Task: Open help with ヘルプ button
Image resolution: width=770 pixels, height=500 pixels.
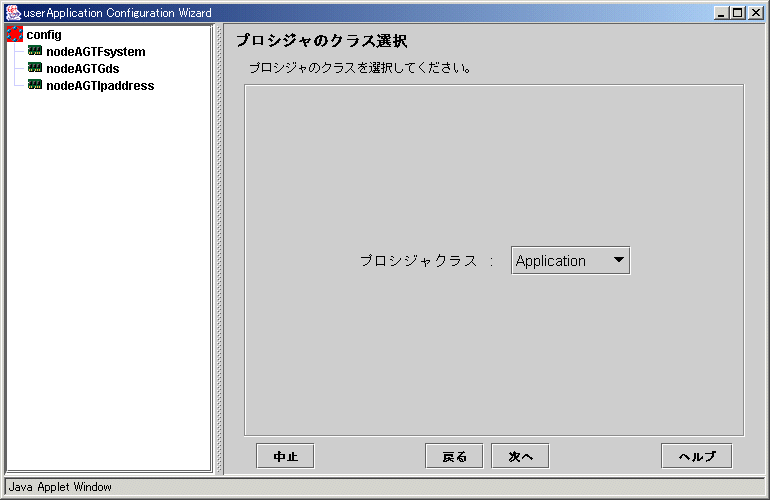Action: click(697, 456)
